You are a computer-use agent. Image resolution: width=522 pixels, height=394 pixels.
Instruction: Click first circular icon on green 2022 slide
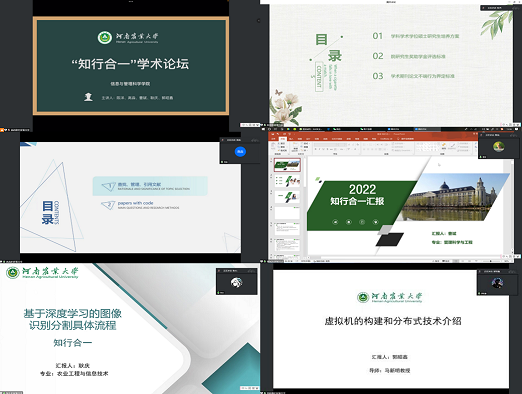pos(335,222)
